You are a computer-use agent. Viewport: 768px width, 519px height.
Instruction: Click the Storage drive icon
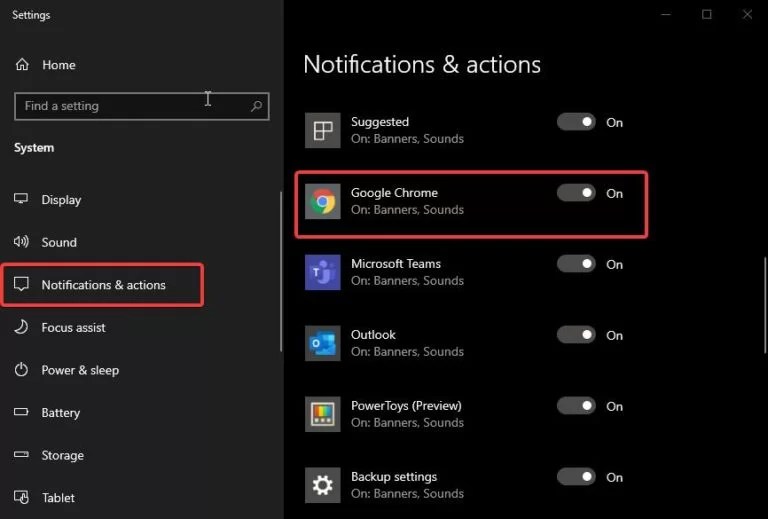coord(21,455)
